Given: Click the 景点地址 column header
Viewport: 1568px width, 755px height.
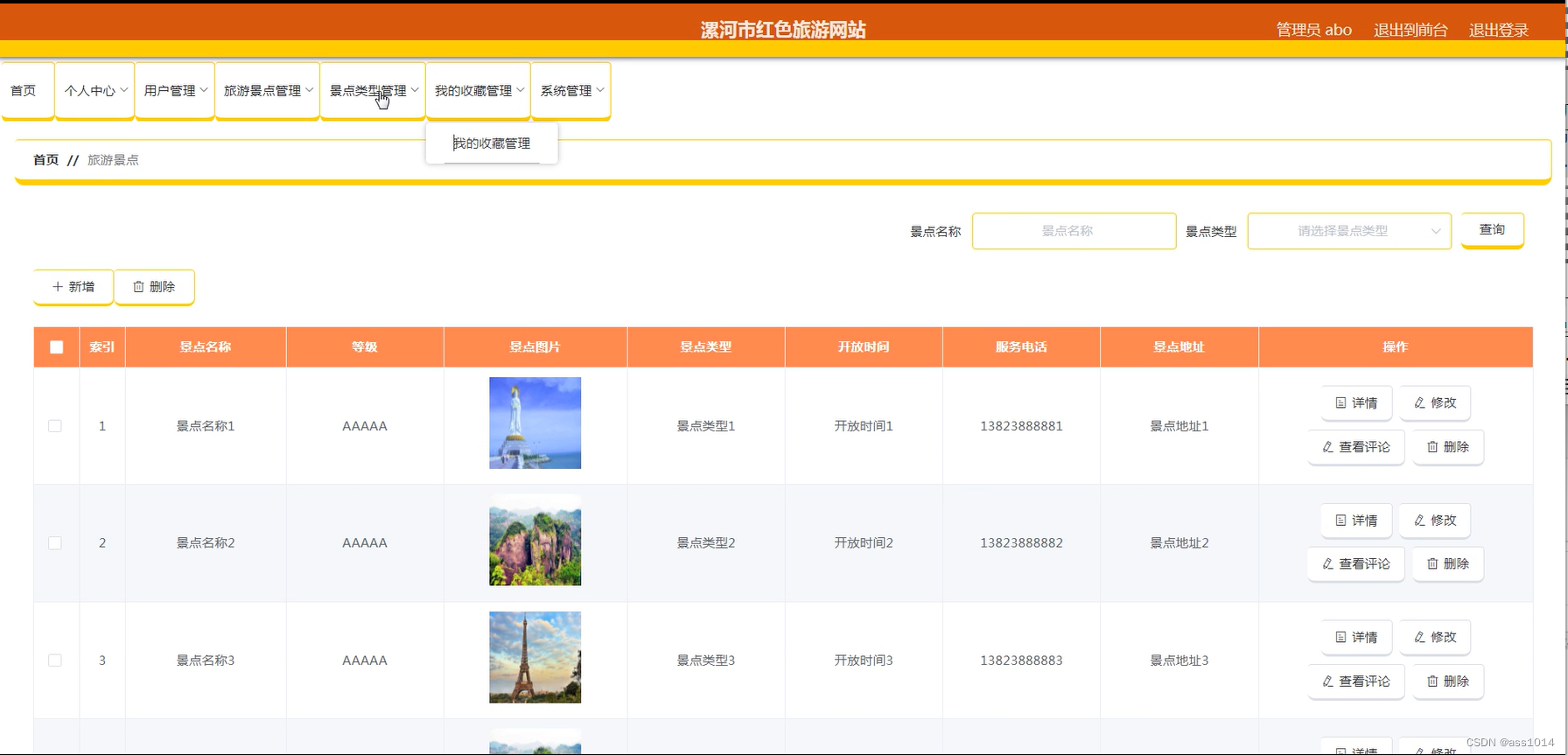Looking at the screenshot, I should (x=1179, y=347).
